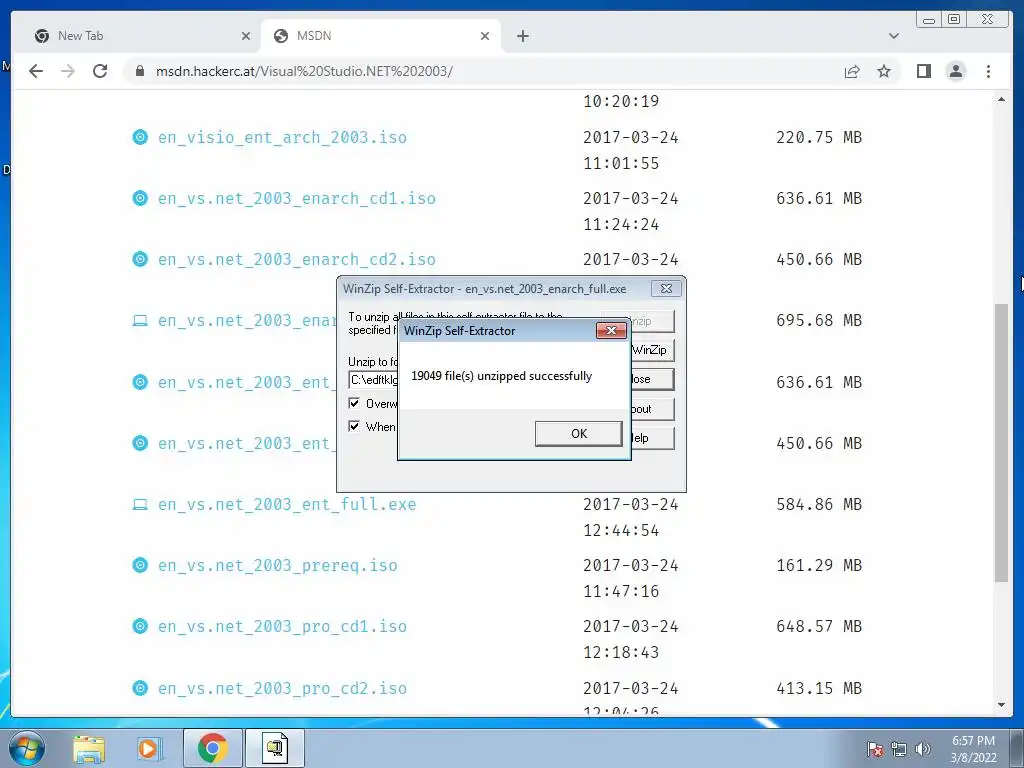Image resolution: width=1024 pixels, height=768 pixels.
Task: Open Windows Explorer from taskbar
Action: [x=89, y=748]
